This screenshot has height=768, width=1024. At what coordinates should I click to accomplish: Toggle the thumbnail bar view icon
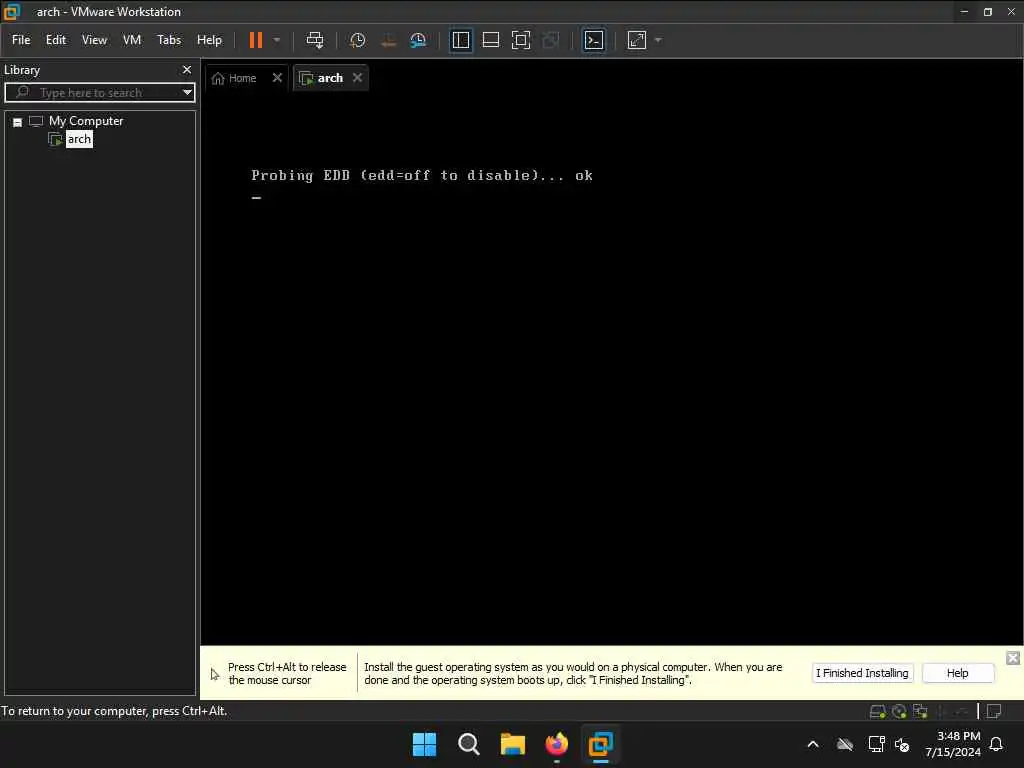click(490, 40)
